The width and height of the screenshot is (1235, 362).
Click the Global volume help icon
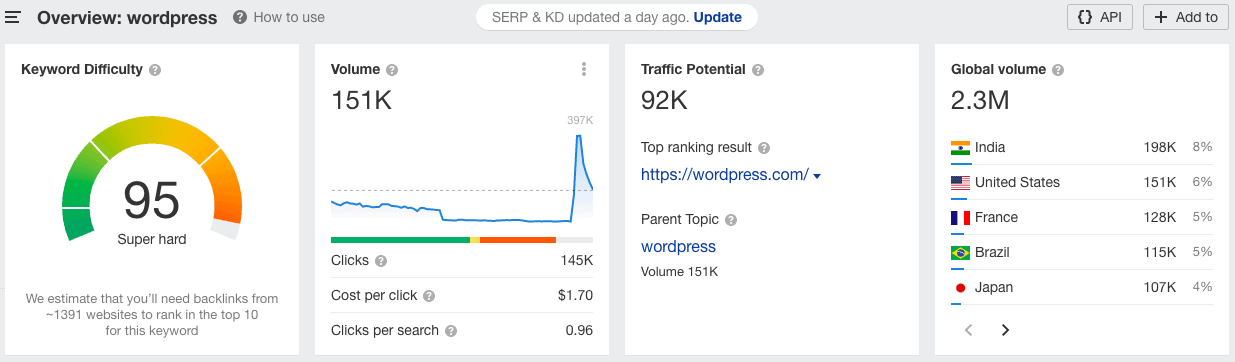(1058, 70)
